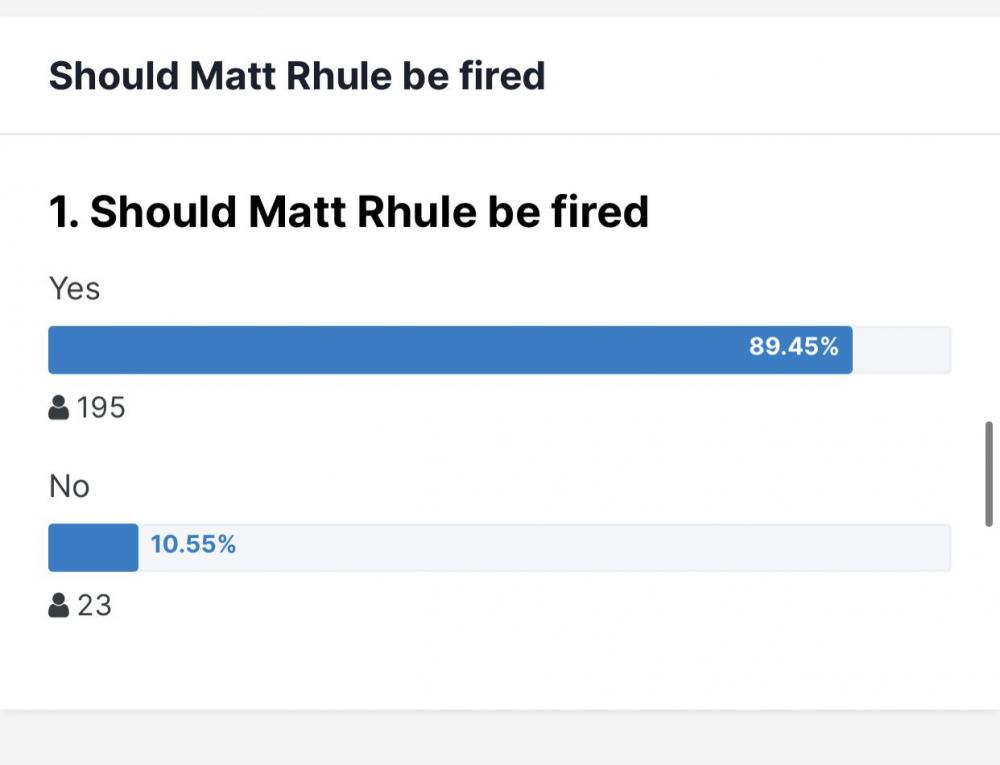Select the Yes poll option label
Image resolution: width=1000 pixels, height=765 pixels.
[75, 289]
